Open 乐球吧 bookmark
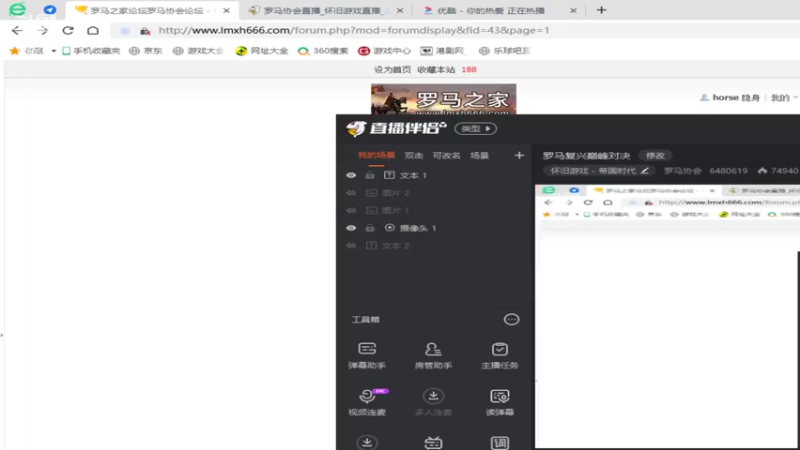800x450 pixels. point(505,51)
